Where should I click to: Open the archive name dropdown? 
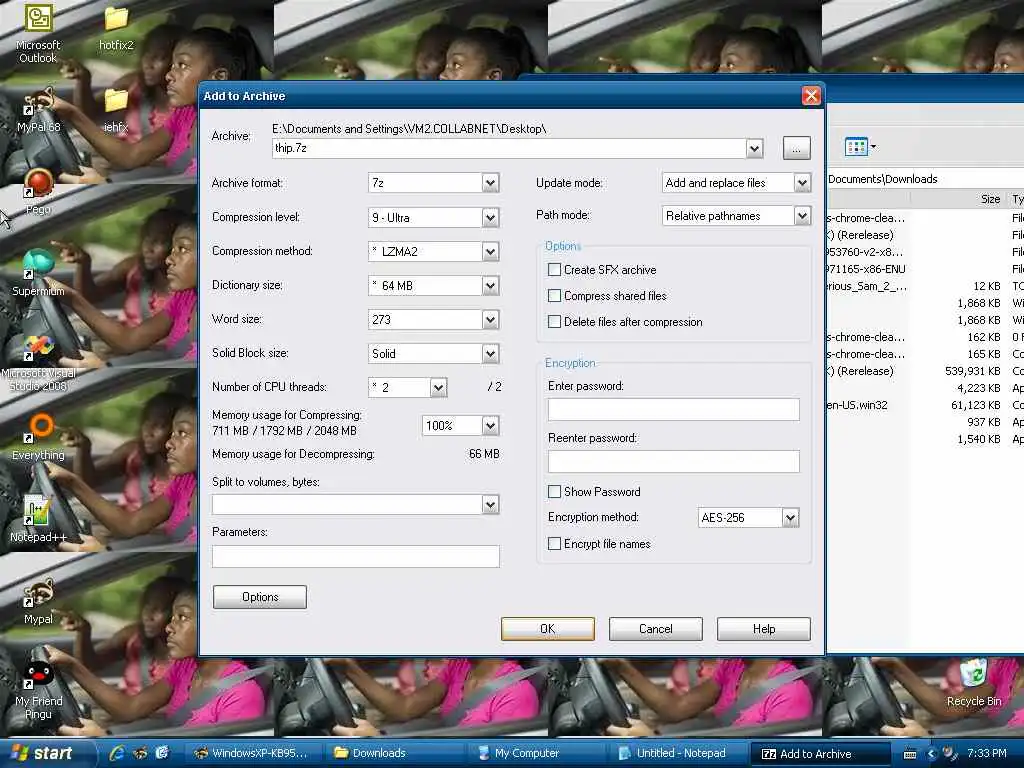tap(754, 149)
